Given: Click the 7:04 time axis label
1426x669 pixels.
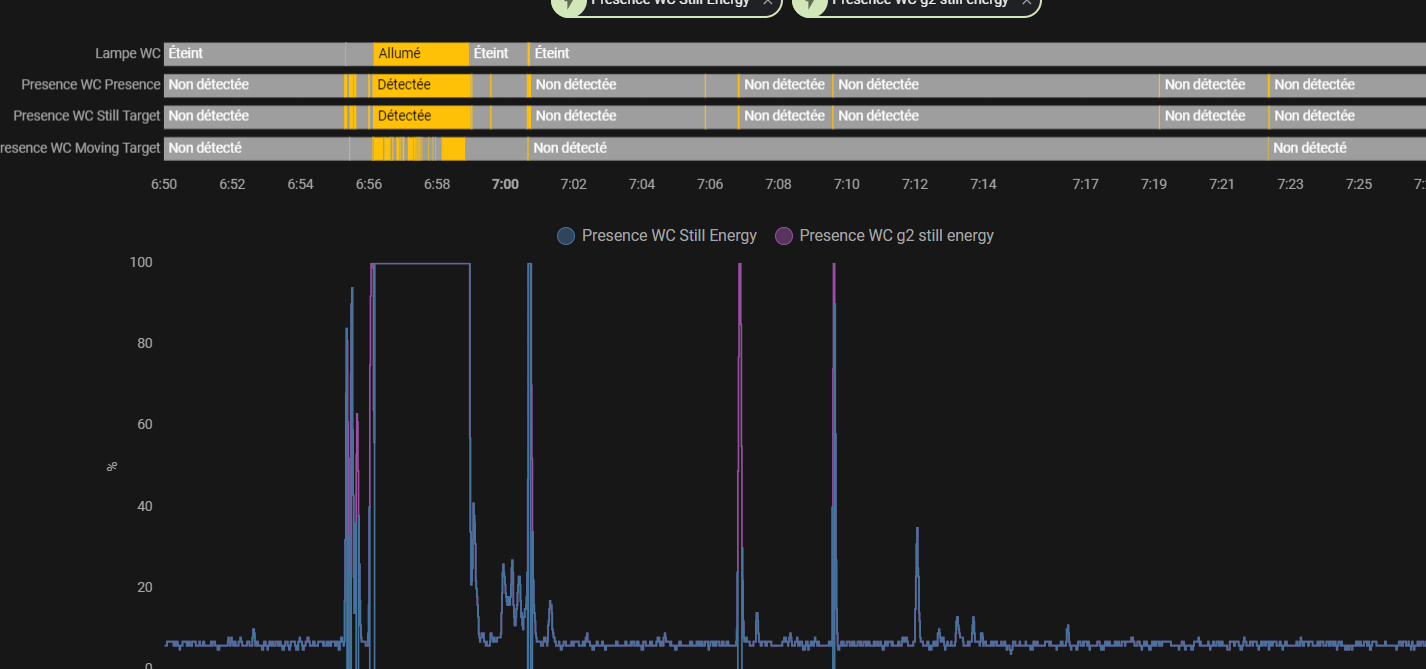Looking at the screenshot, I should point(642,184).
